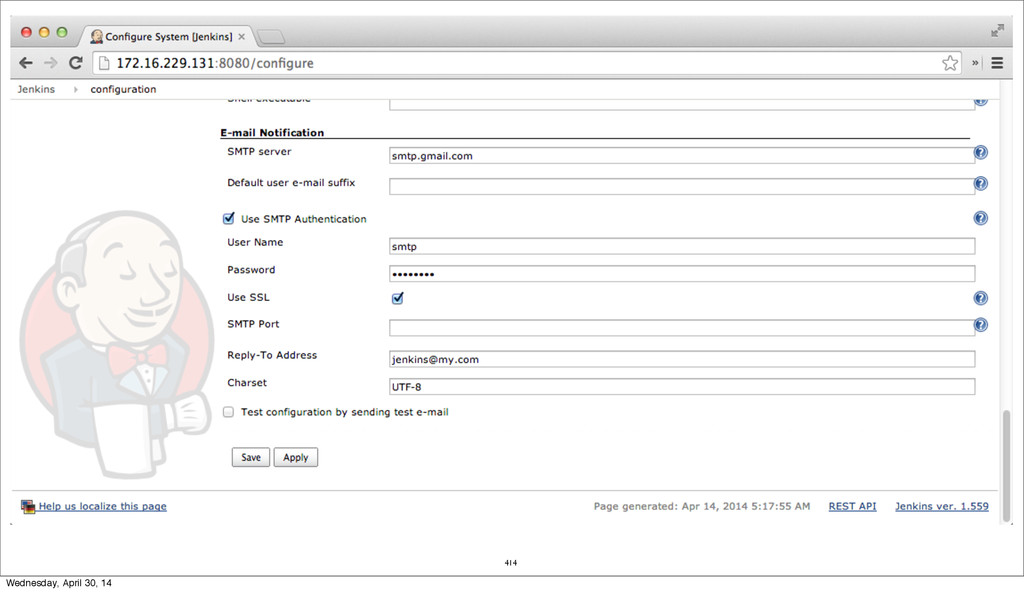Close the Configure System tab
The width and height of the screenshot is (1024, 592).
242,37
